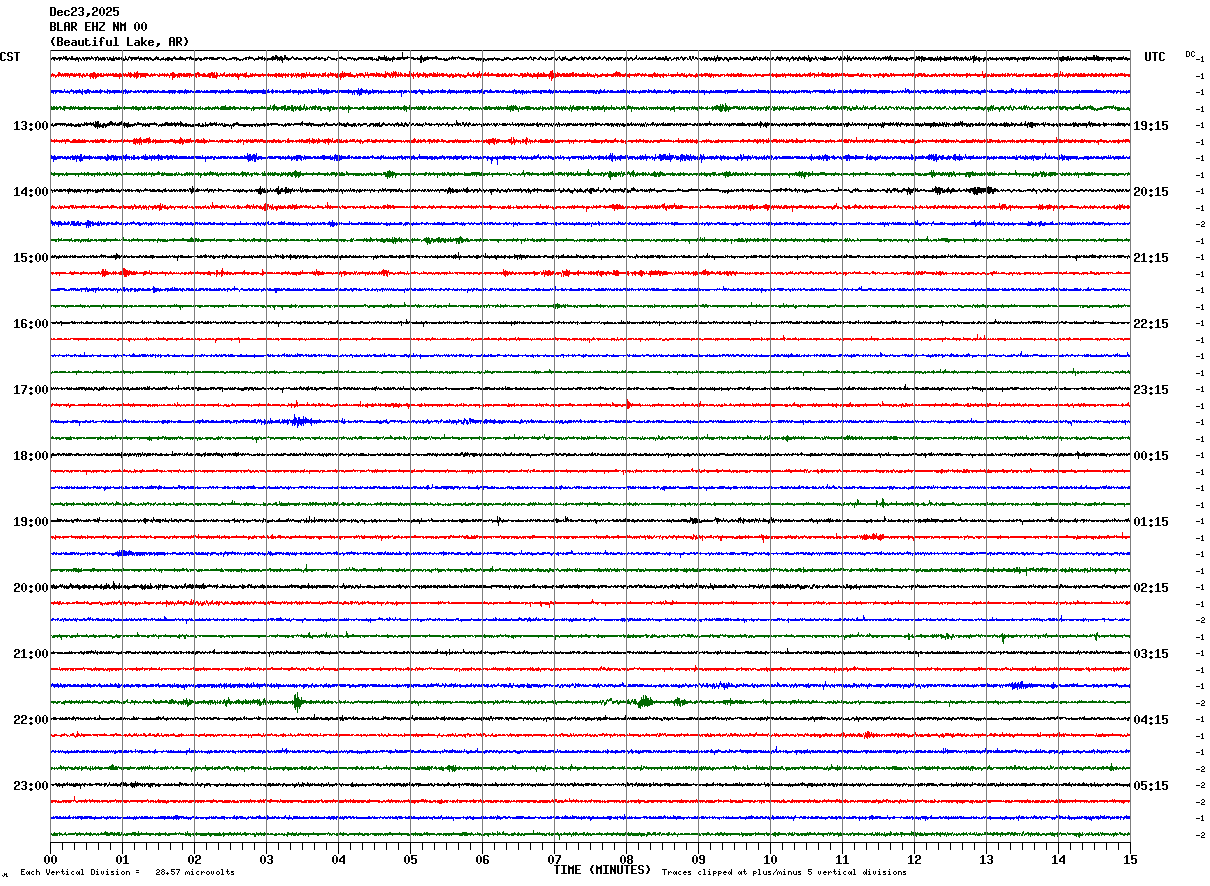Screen dimensions: 1210x886
Task: Select the 19:00 CST row label
Action: point(30,522)
